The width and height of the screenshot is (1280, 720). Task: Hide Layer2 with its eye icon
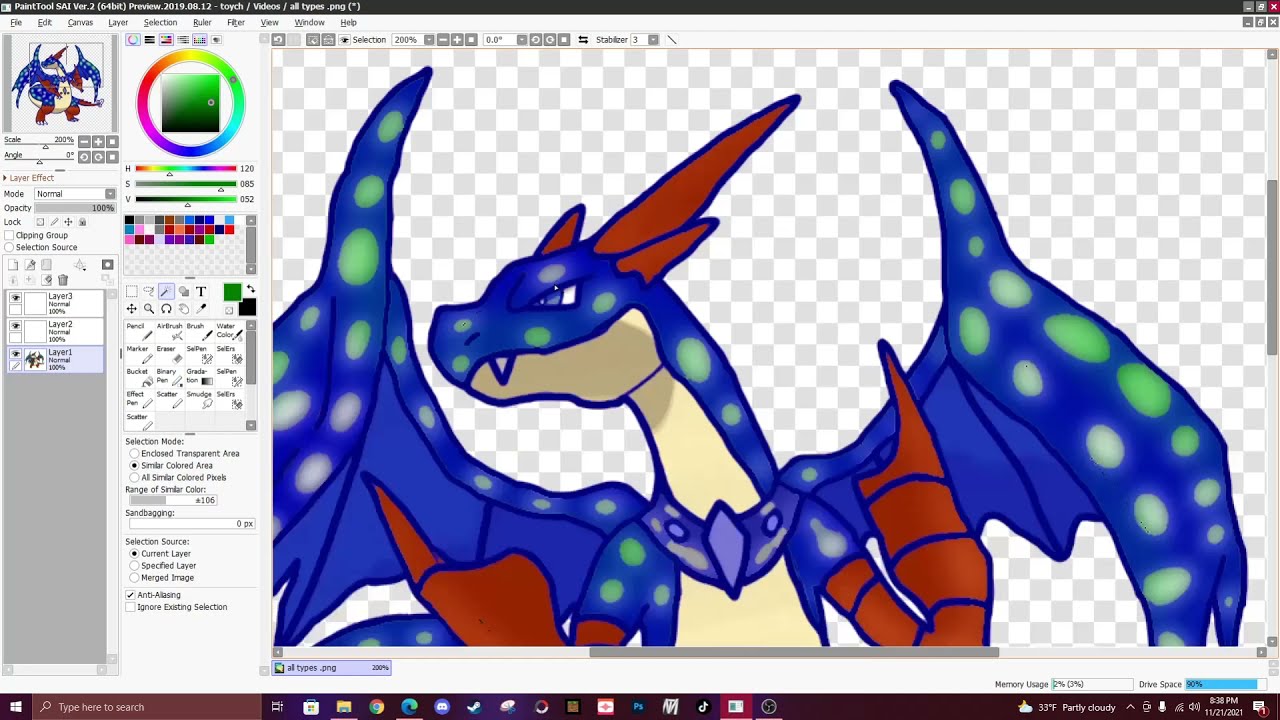pyautogui.click(x=15, y=326)
